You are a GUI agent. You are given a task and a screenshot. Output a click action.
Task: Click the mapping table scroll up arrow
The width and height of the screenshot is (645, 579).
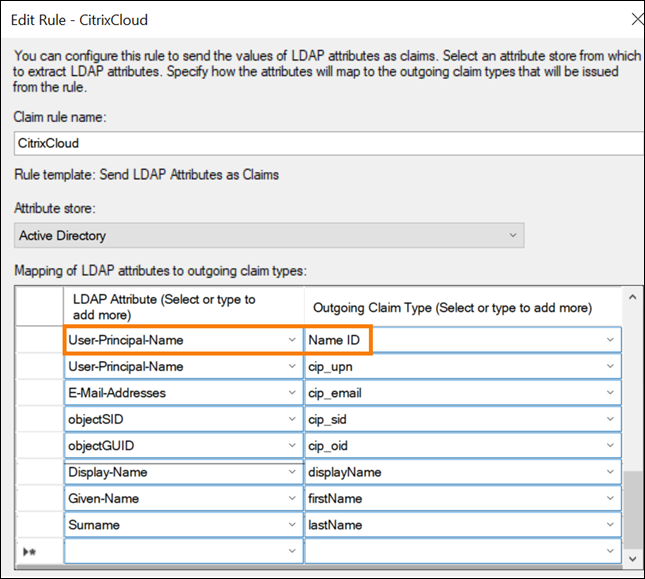click(633, 297)
